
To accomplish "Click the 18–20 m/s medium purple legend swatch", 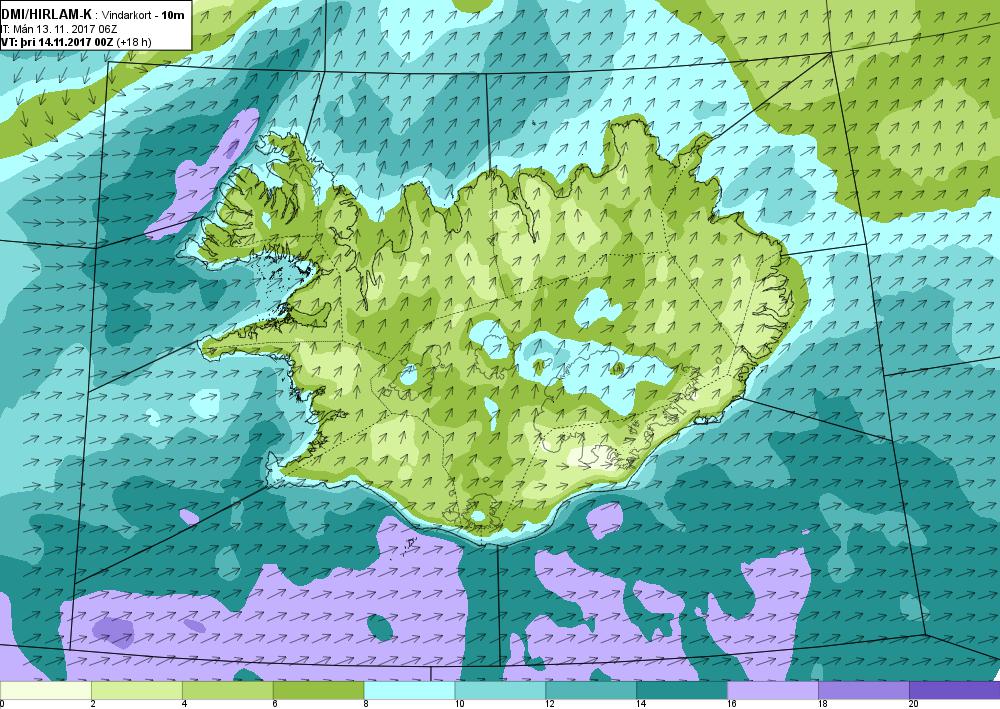I will pyautogui.click(x=864, y=690).
